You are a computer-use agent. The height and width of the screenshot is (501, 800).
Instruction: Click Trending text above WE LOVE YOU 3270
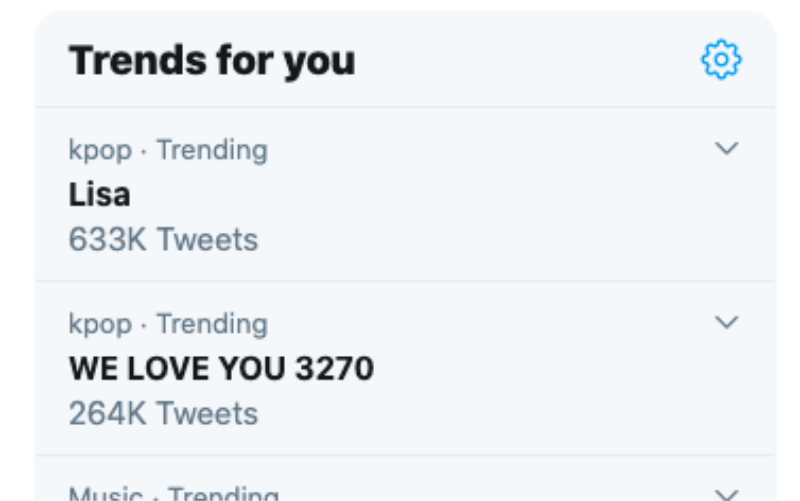coord(212,324)
